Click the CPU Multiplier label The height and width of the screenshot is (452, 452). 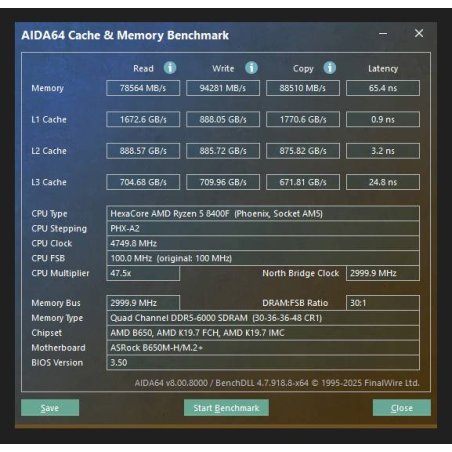[60, 273]
